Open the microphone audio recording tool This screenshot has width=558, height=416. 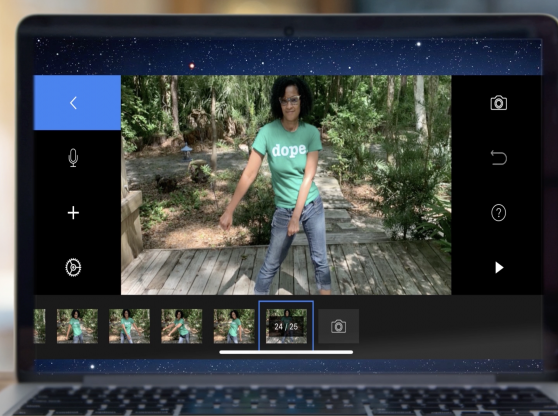(73, 158)
